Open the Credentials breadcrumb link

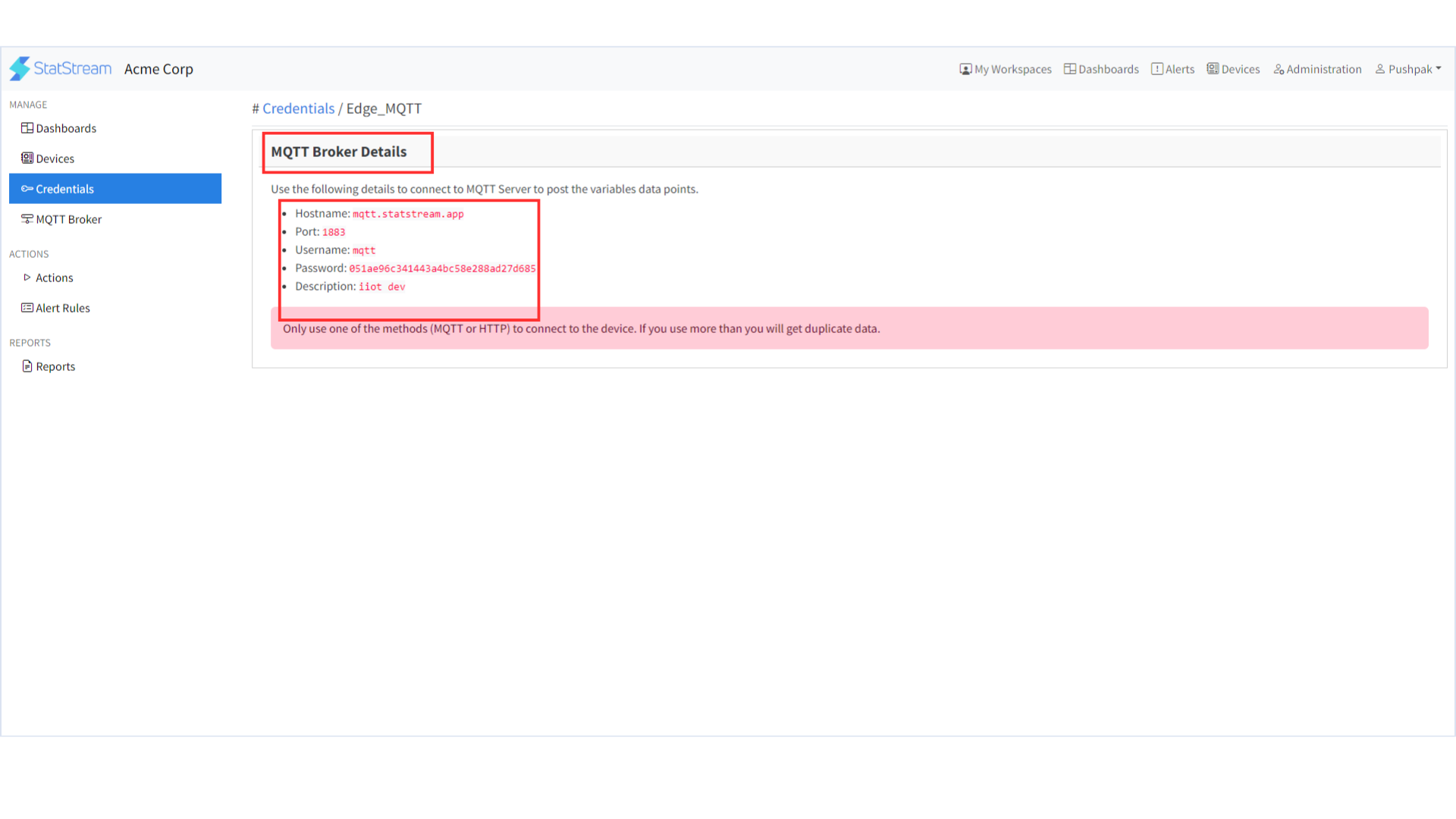298,108
